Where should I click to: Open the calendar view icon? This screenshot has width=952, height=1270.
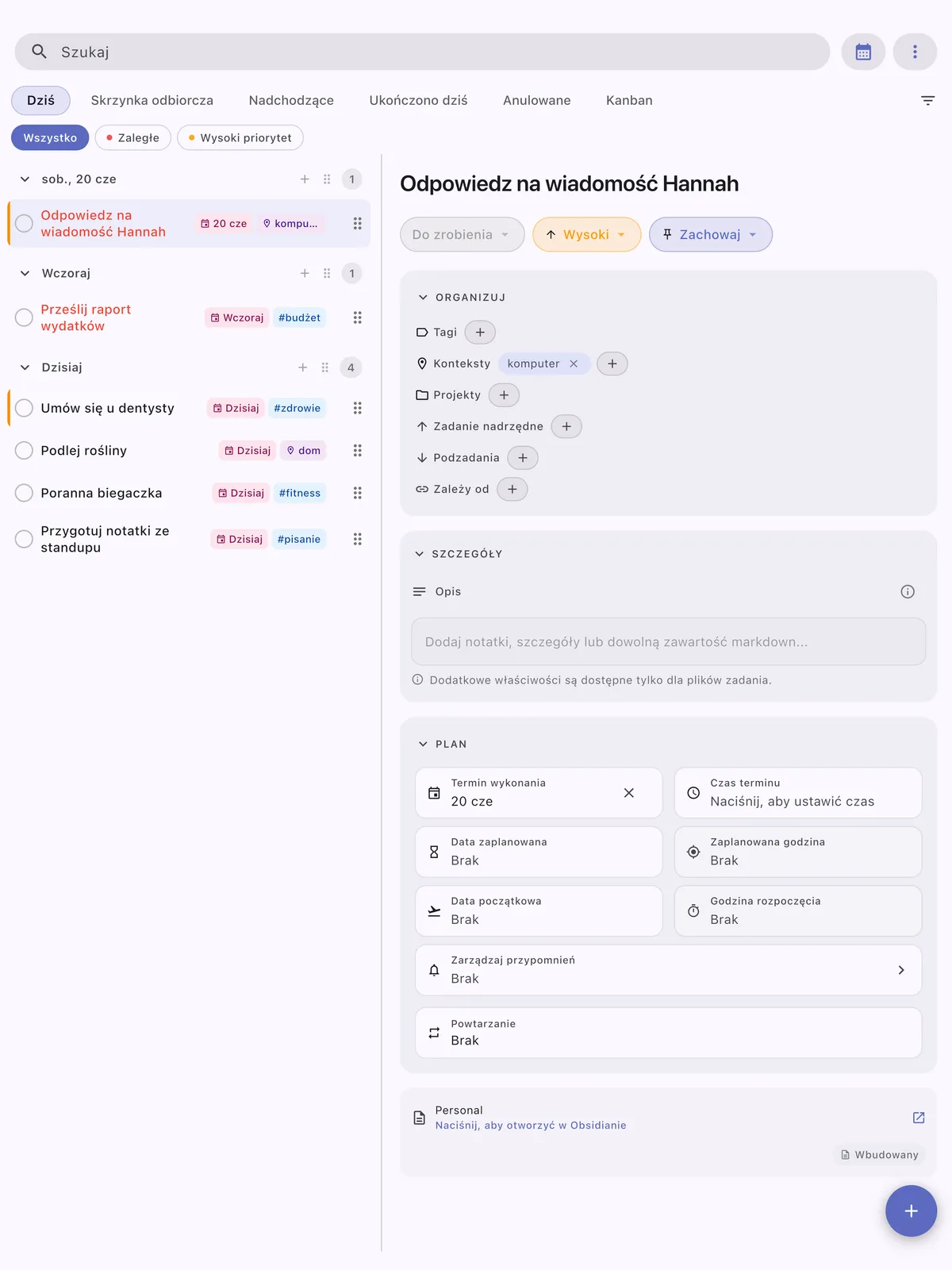point(863,52)
